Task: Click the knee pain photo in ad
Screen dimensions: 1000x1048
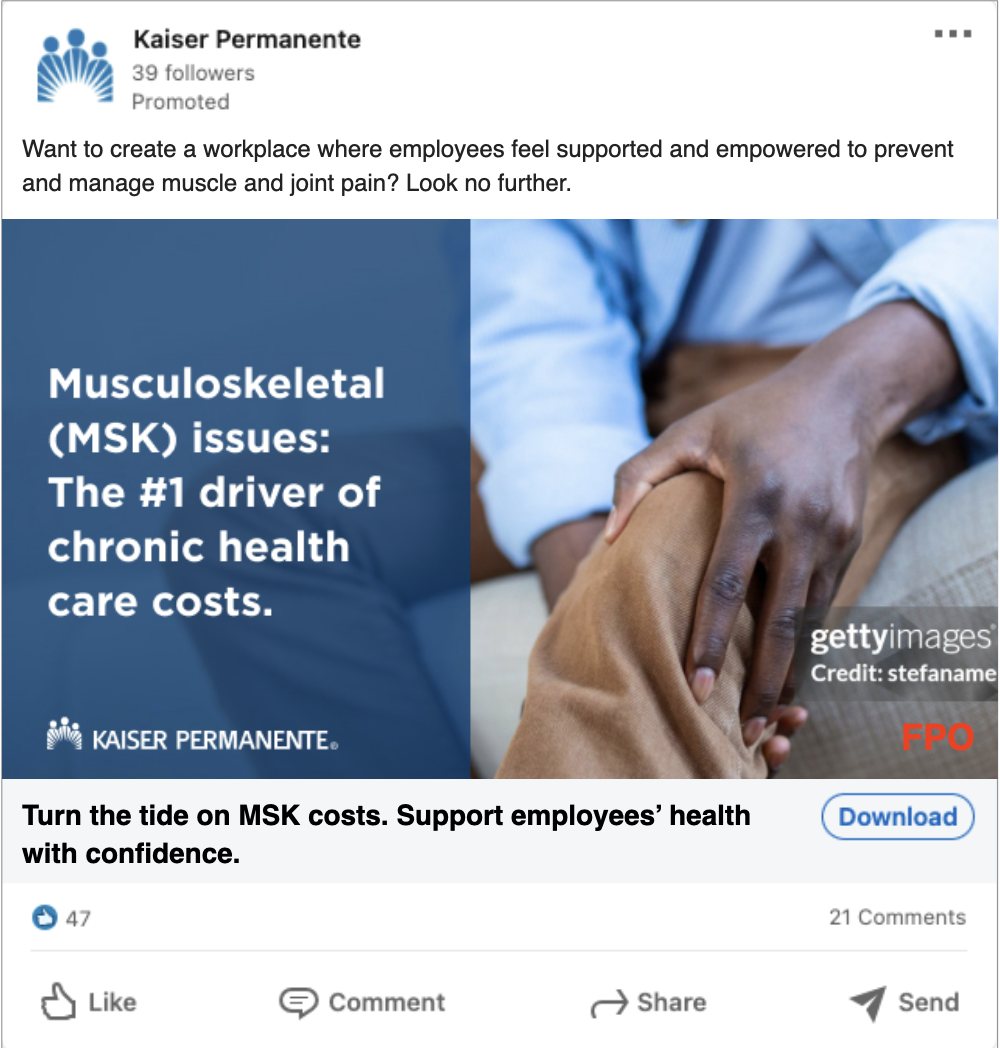Action: [x=734, y=499]
